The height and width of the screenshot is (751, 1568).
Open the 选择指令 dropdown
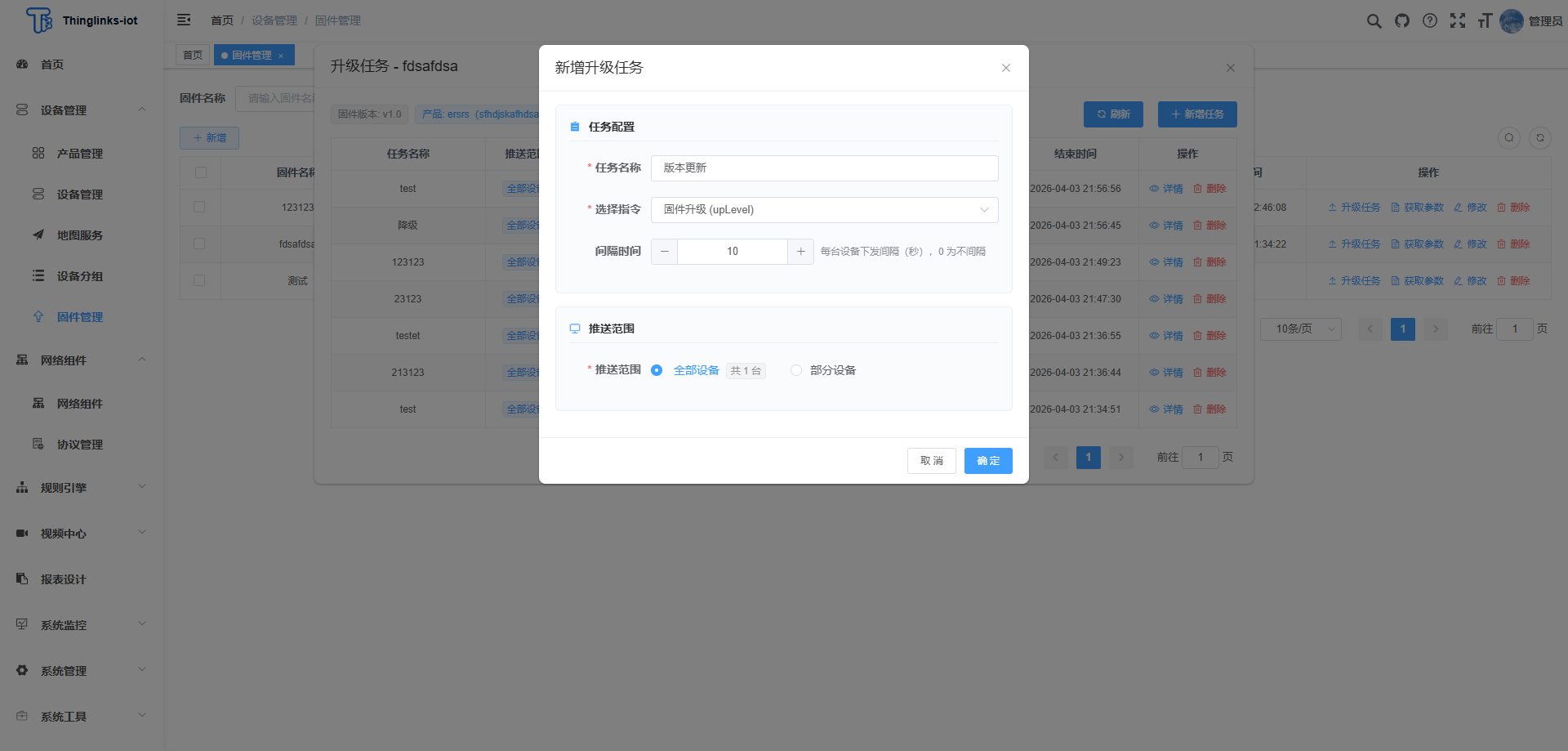tap(824, 210)
